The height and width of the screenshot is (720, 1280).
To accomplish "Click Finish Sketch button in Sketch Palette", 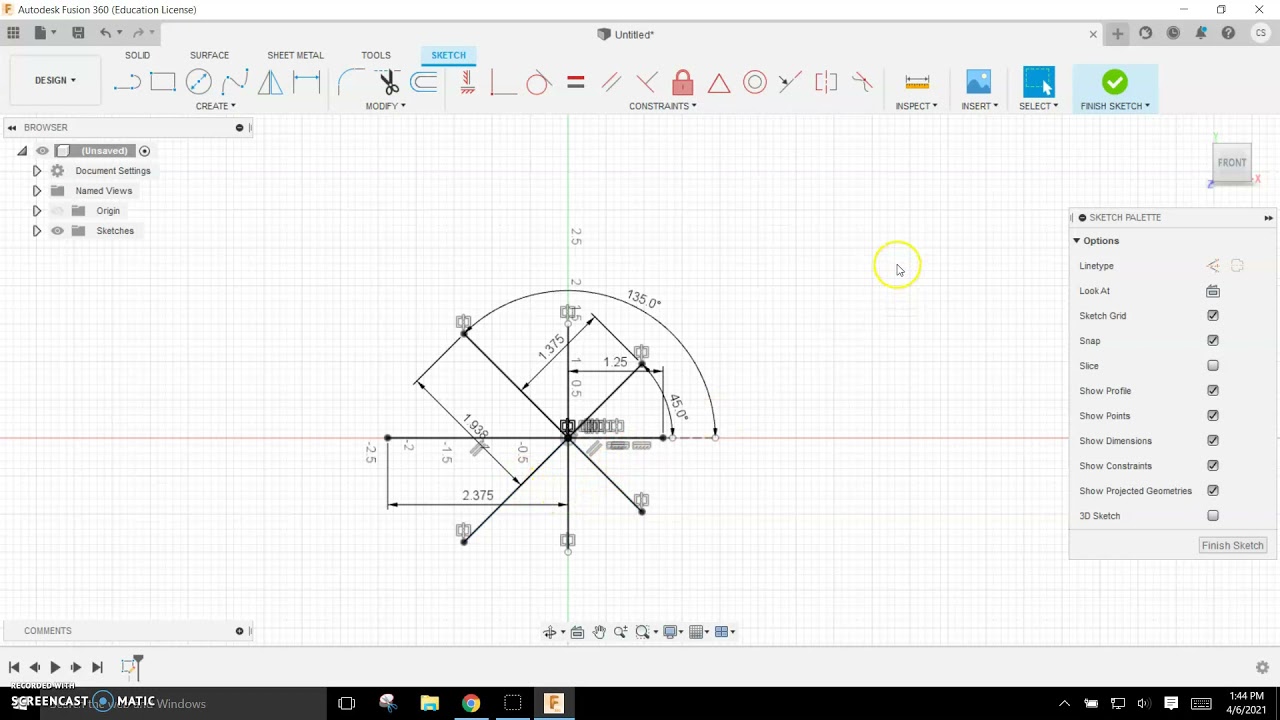I will click(x=1233, y=546).
